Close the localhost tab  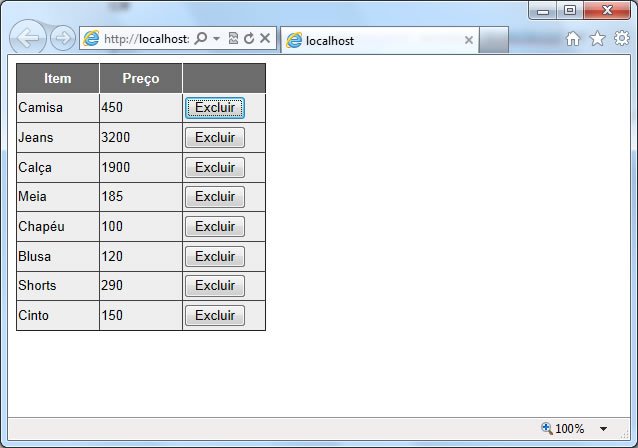(469, 40)
